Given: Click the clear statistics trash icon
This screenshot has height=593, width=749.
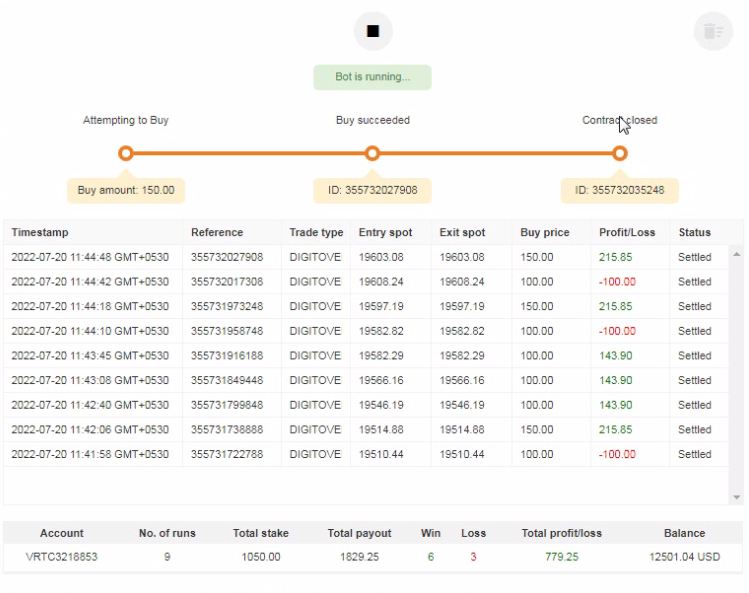Looking at the screenshot, I should coord(713,31).
